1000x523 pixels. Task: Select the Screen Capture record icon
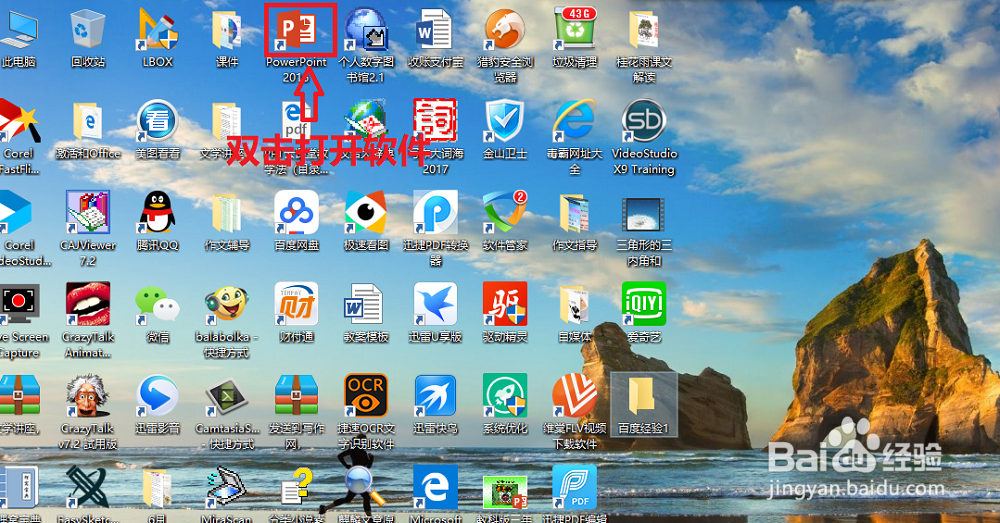click(x=19, y=304)
